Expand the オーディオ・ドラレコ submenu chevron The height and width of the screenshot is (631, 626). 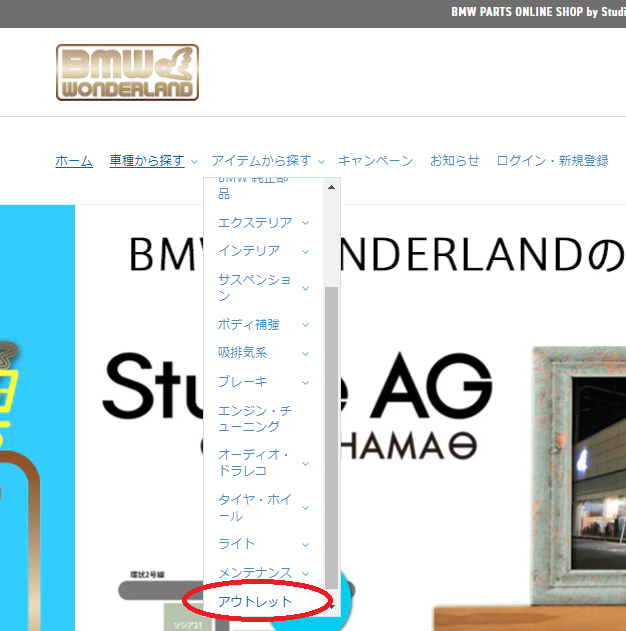(306, 464)
